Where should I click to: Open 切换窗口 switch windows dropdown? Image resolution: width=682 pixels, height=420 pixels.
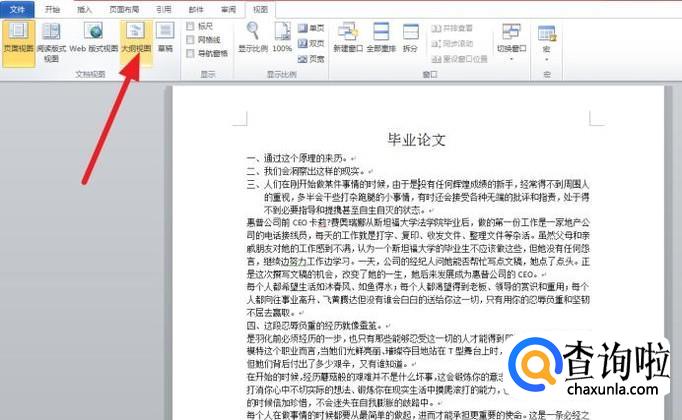[512, 43]
